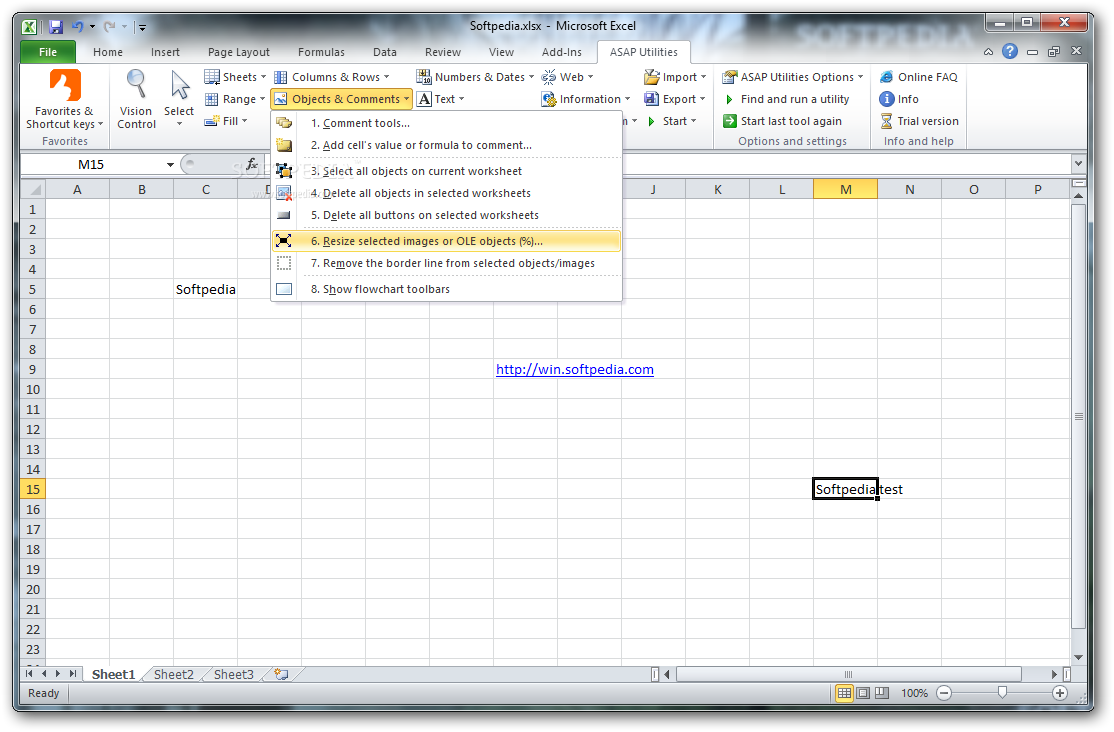Viewport: 1114px width, 732px height.
Task: Open the Web dropdown
Action: tap(568, 77)
